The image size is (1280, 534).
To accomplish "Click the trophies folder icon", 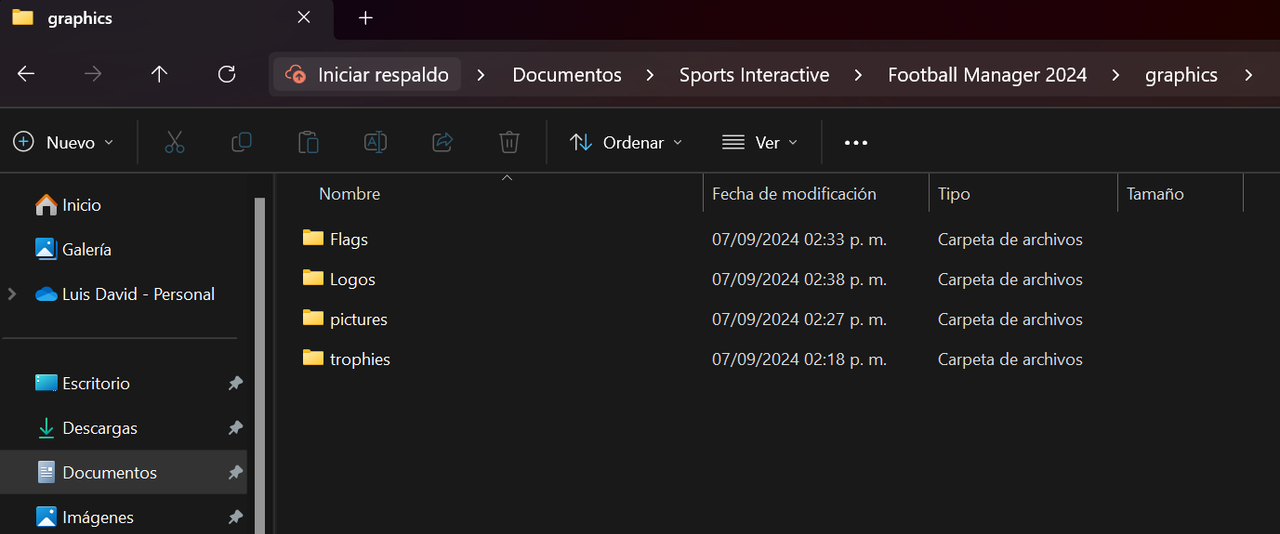I will coord(313,358).
